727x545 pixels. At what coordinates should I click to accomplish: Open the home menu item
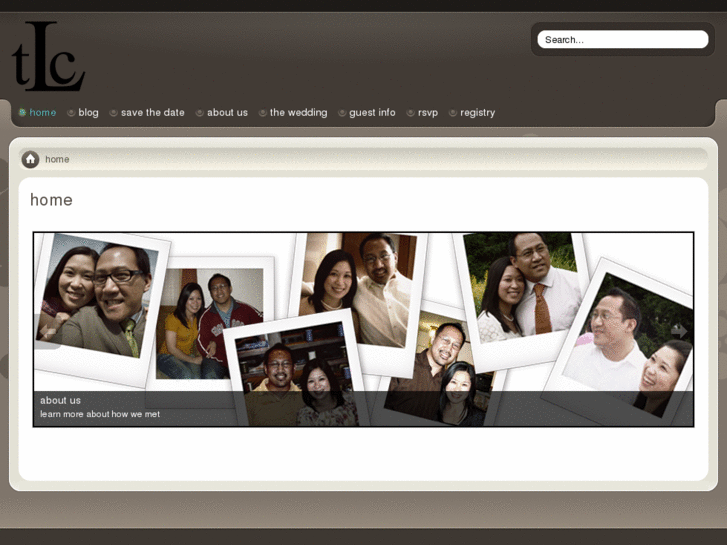tap(42, 113)
